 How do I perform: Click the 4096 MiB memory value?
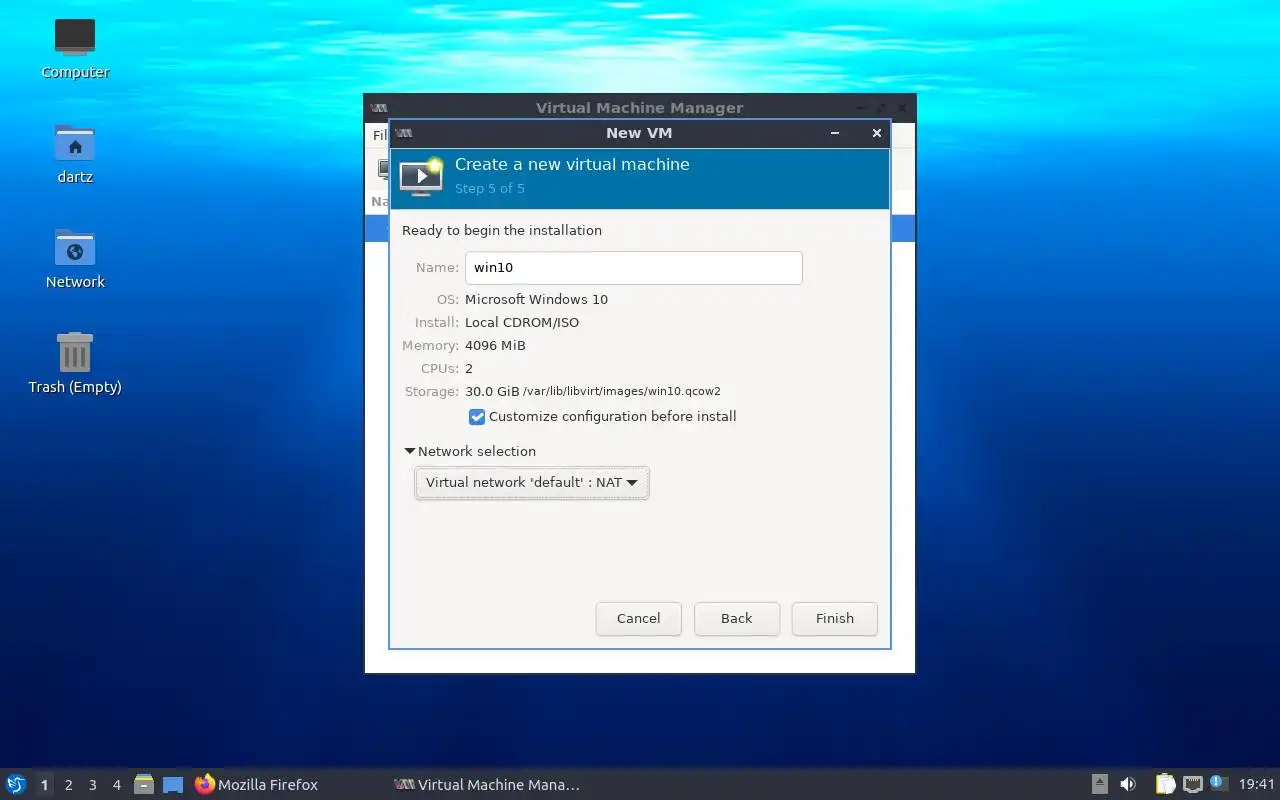(x=495, y=345)
